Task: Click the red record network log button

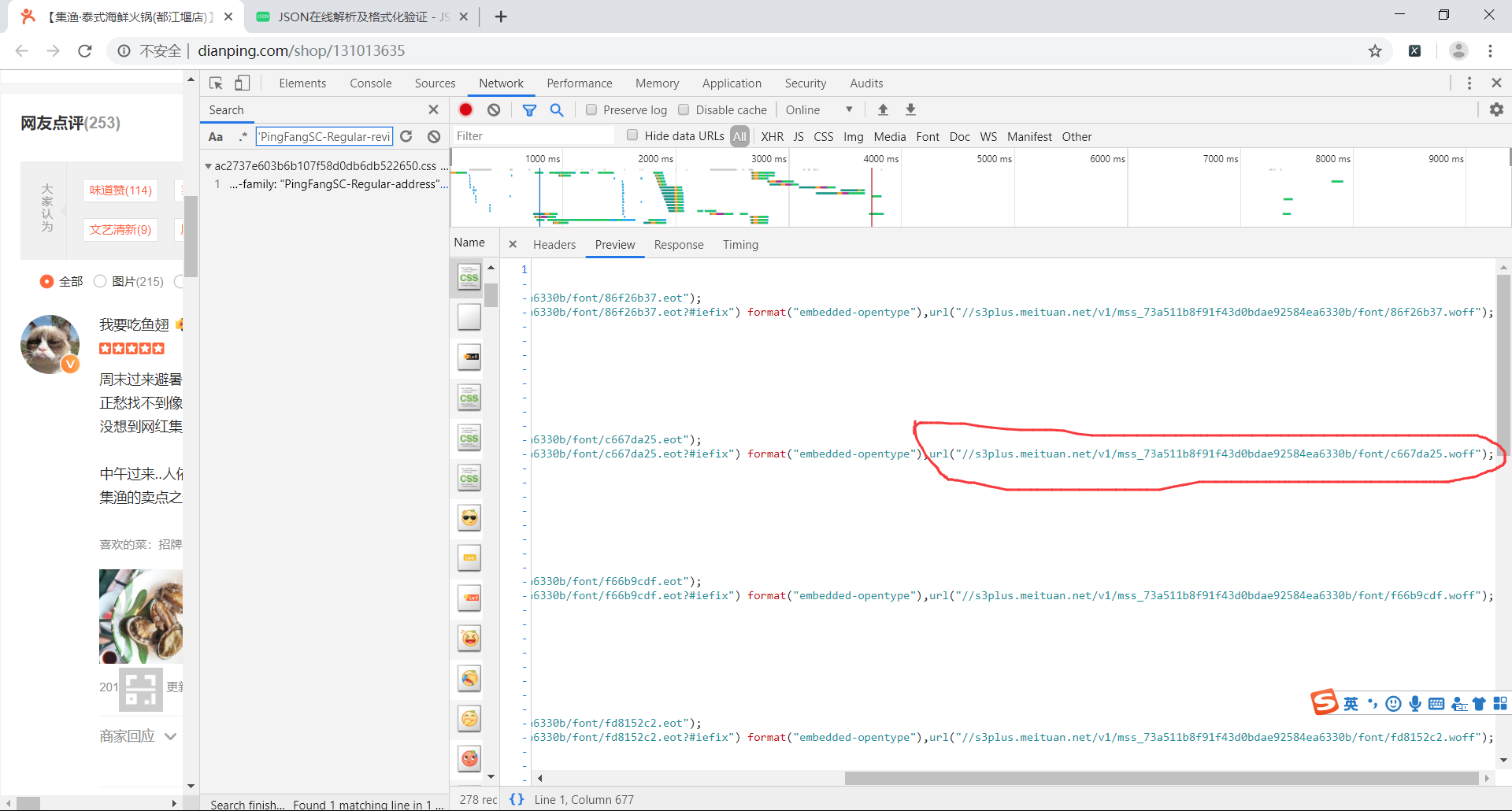Action: tap(466, 110)
